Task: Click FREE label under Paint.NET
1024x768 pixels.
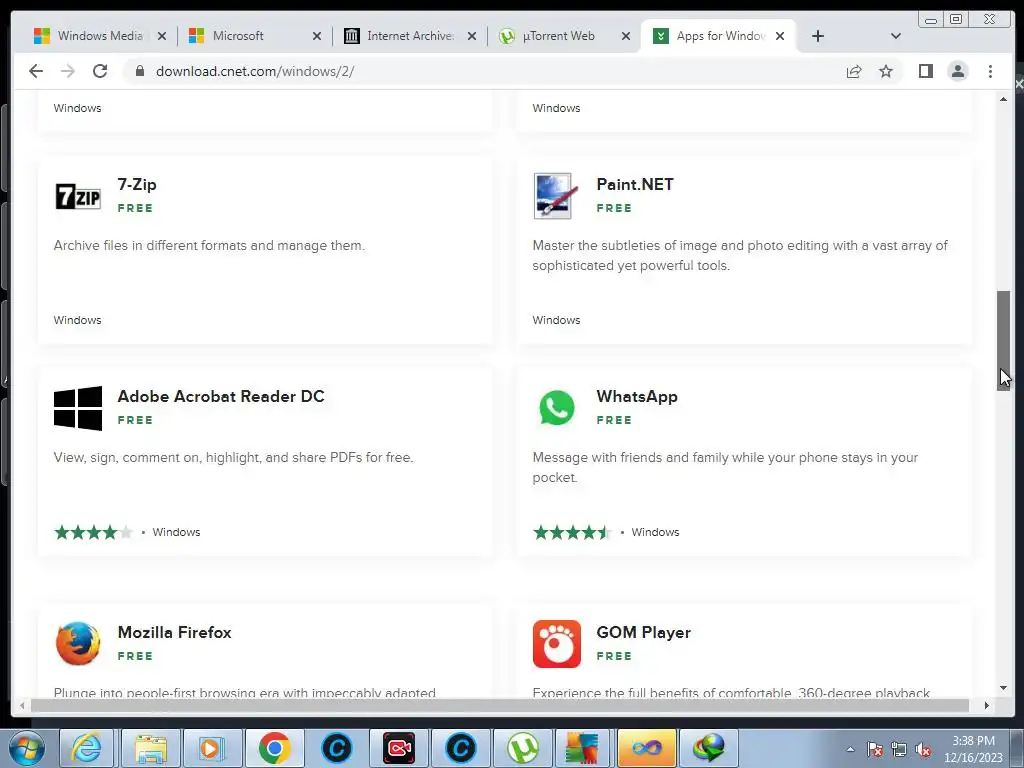Action: (614, 208)
